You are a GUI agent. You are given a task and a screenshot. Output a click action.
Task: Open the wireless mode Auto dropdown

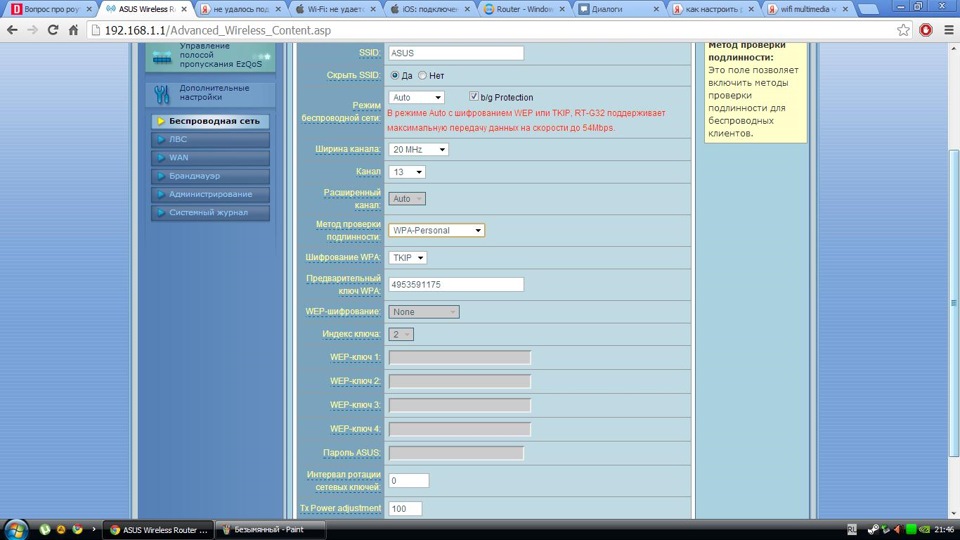[x=416, y=97]
